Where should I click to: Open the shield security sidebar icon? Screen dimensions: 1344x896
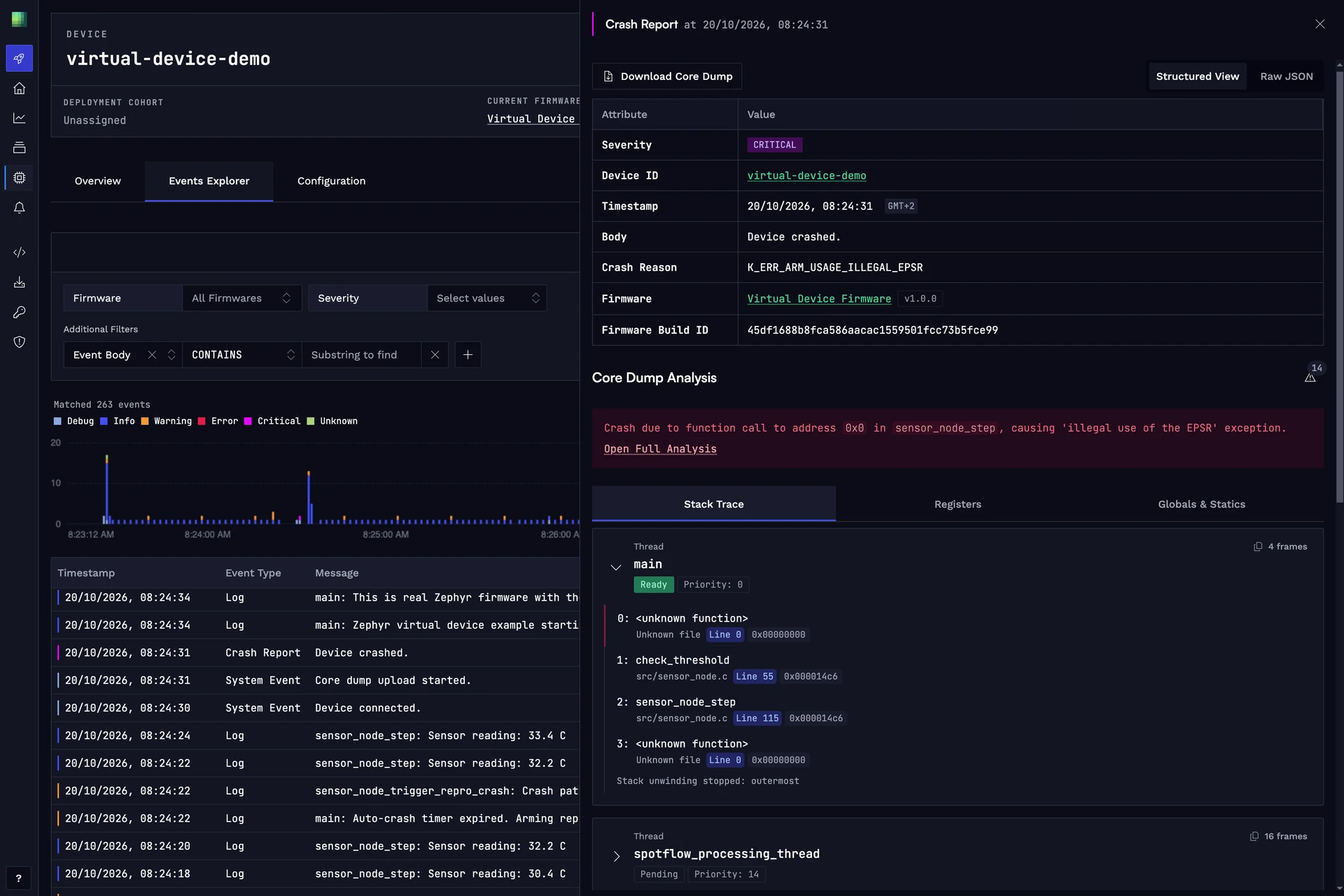pos(19,342)
